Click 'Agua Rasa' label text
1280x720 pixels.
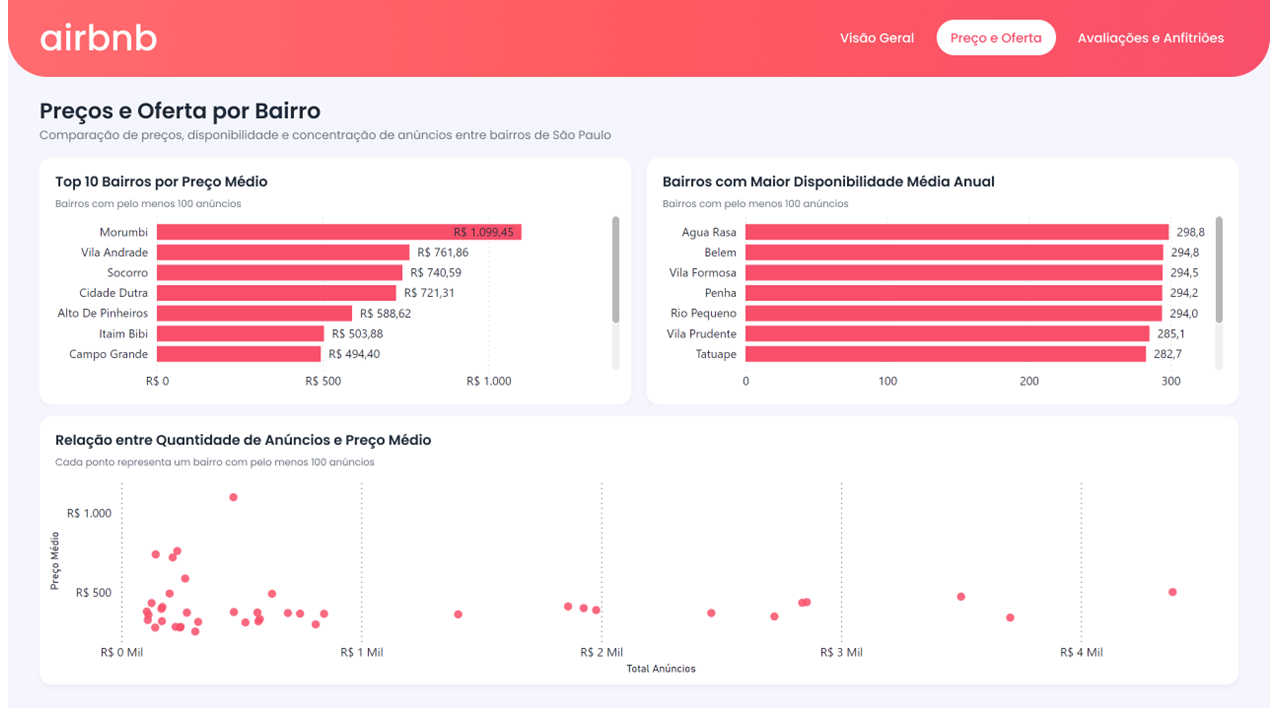[709, 232]
